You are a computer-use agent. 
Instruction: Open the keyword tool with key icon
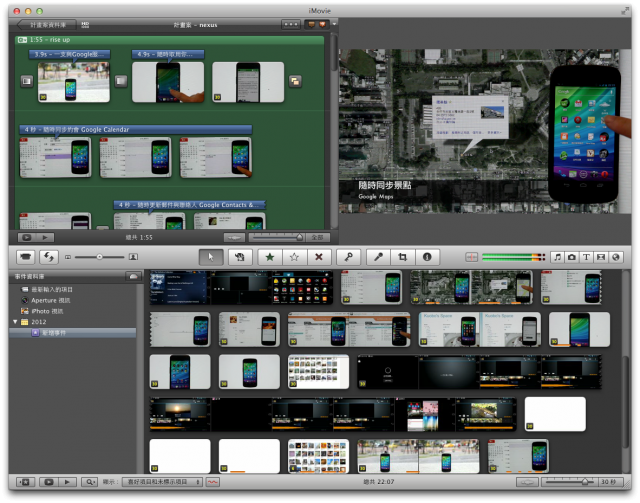click(348, 257)
